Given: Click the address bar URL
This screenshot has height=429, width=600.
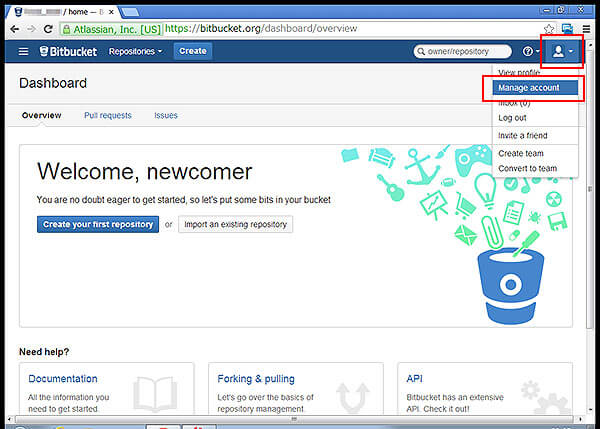Looking at the screenshot, I should coord(261,28).
